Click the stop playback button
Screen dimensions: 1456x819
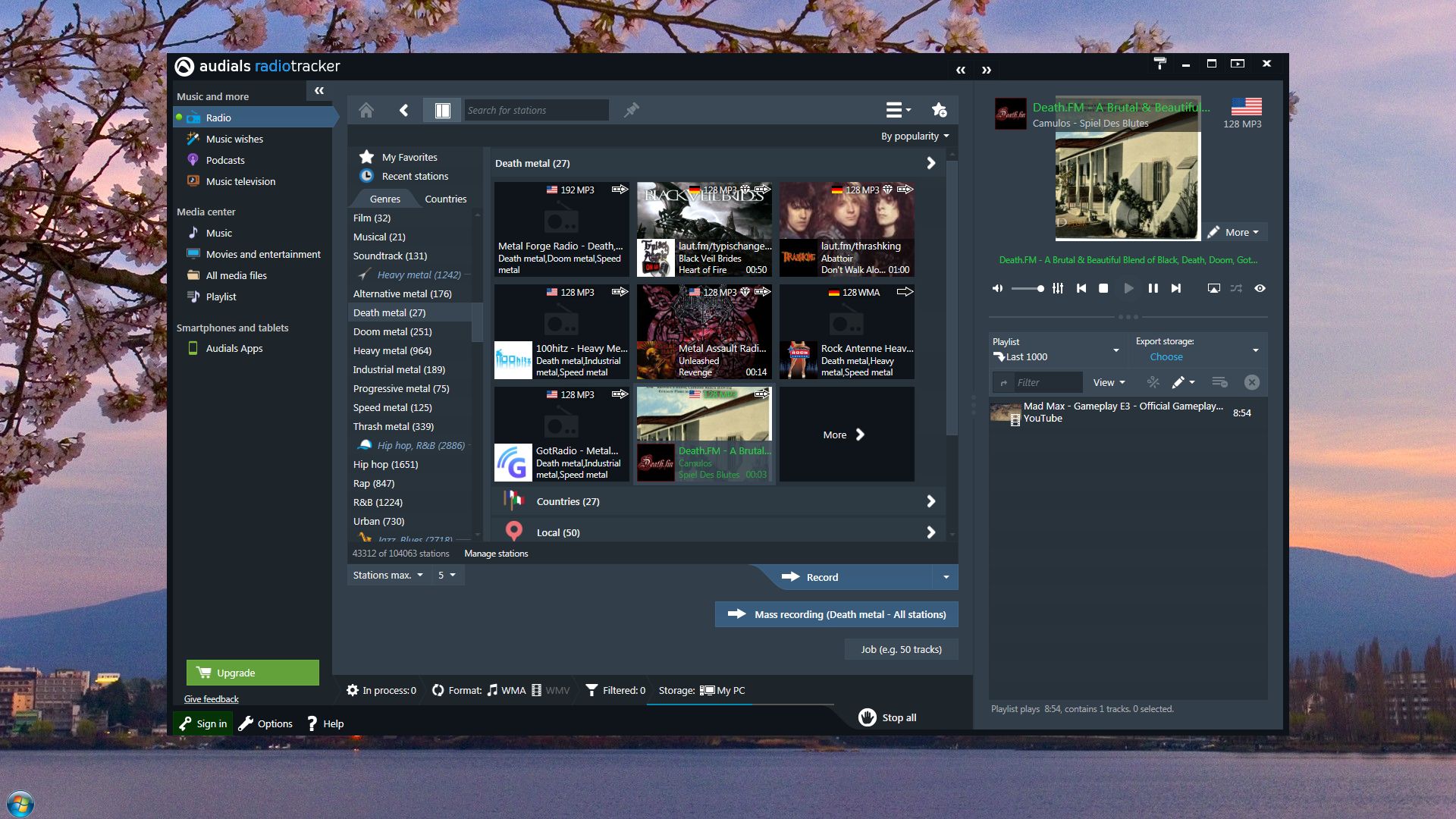[1104, 288]
